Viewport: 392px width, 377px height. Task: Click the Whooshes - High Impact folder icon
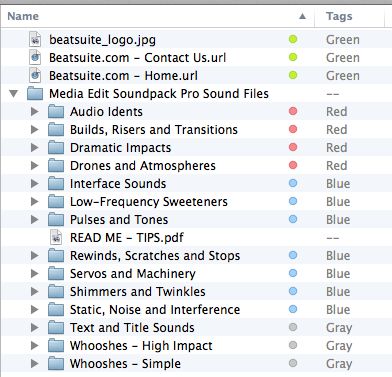coord(56,346)
